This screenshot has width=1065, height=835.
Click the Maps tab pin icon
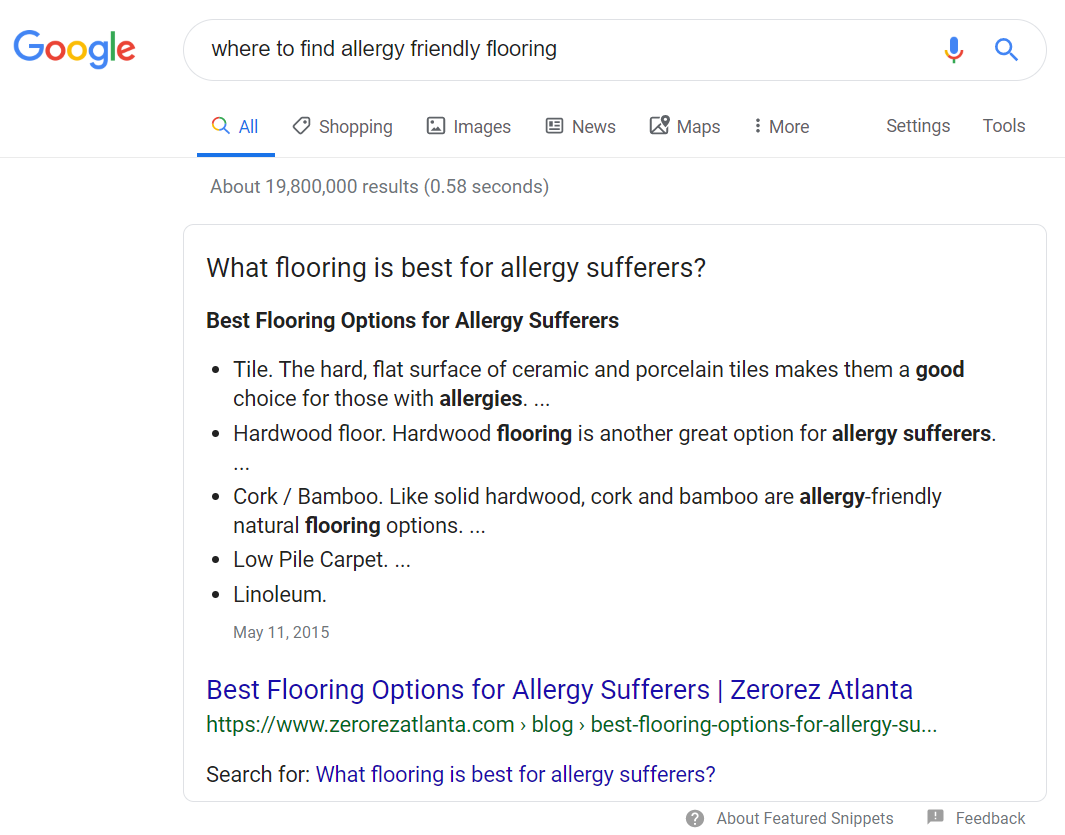pos(659,126)
